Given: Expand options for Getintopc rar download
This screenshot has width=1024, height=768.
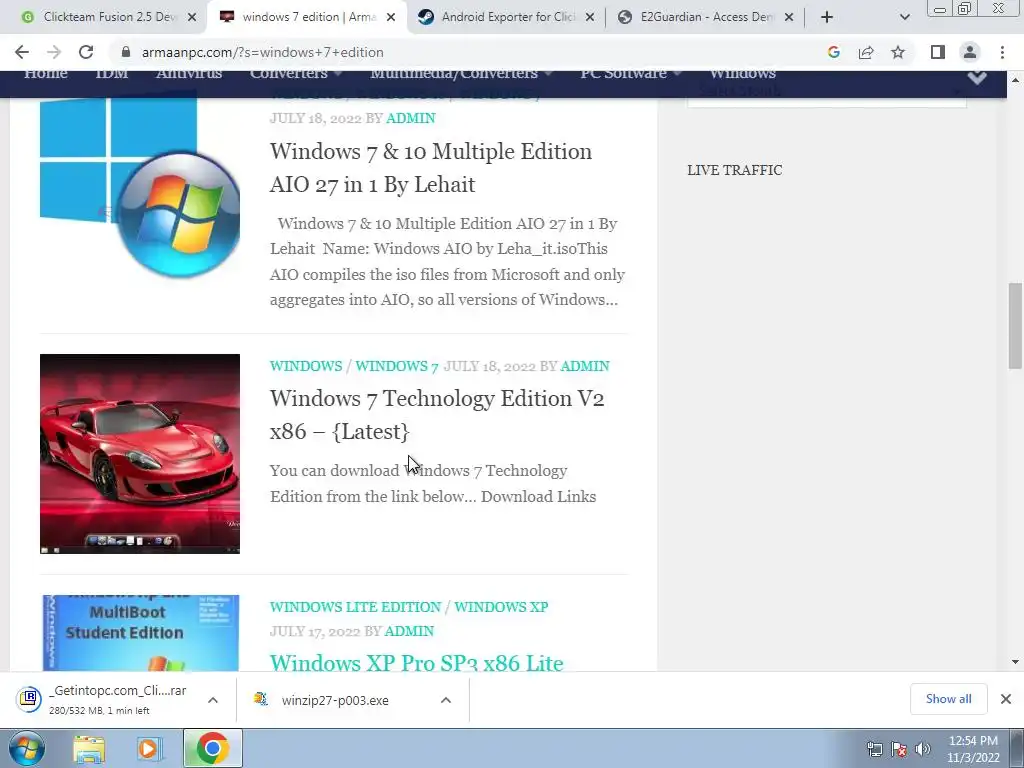Looking at the screenshot, I should pyautogui.click(x=213, y=700).
